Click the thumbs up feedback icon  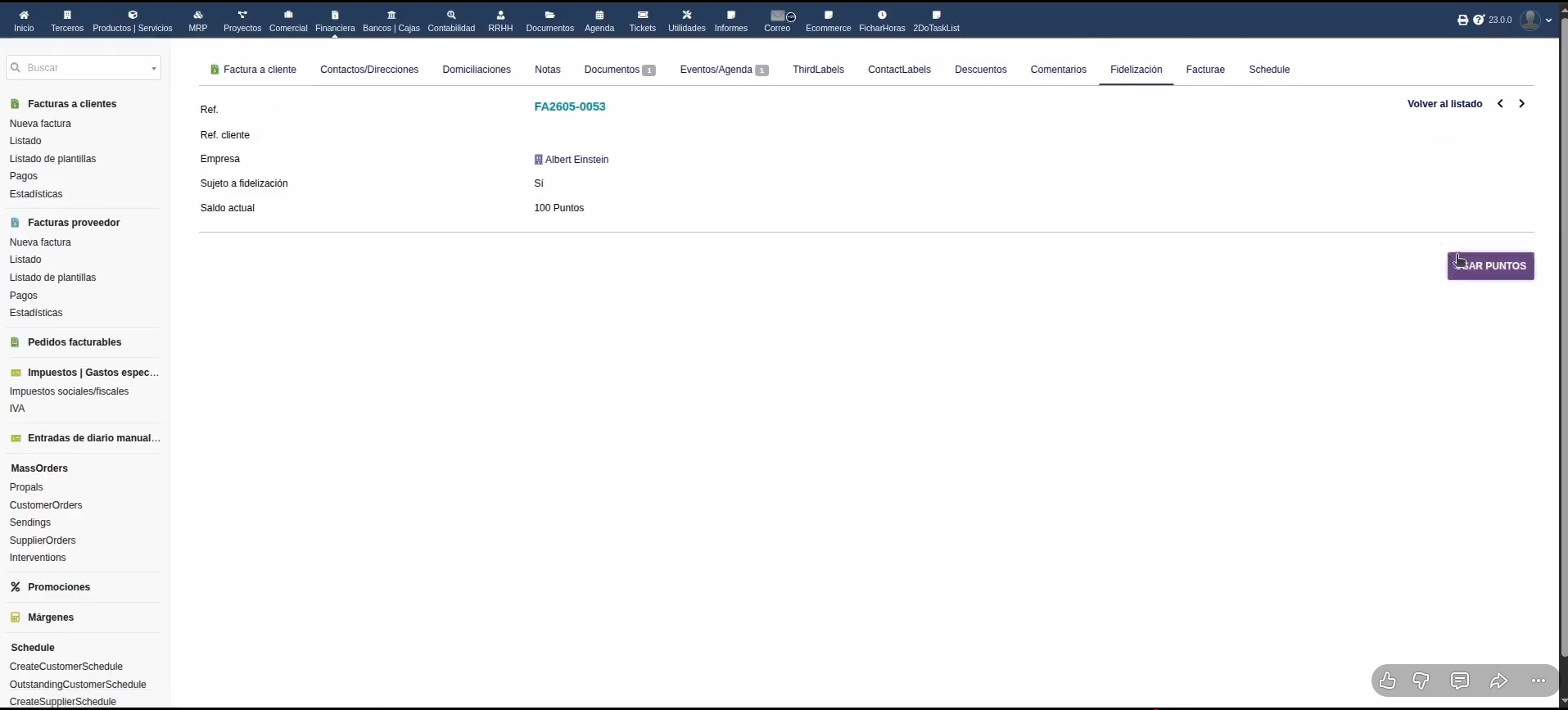[1387, 681]
